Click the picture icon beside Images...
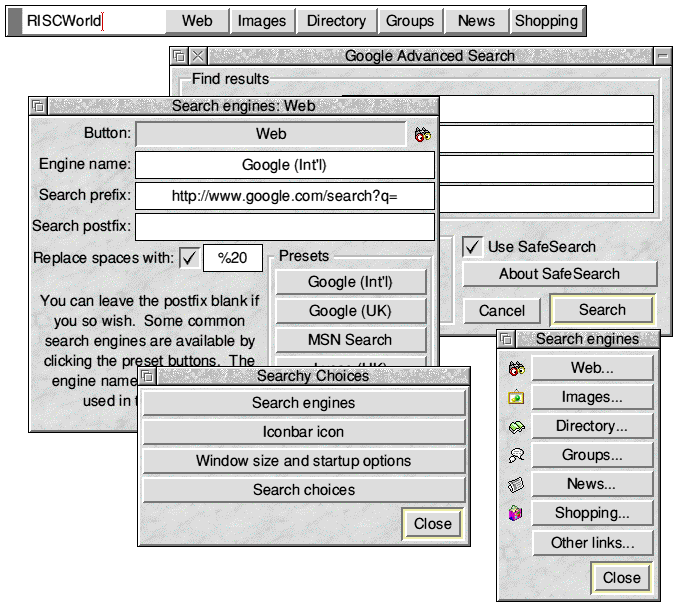Viewport: 678px width, 610px height. click(x=516, y=397)
